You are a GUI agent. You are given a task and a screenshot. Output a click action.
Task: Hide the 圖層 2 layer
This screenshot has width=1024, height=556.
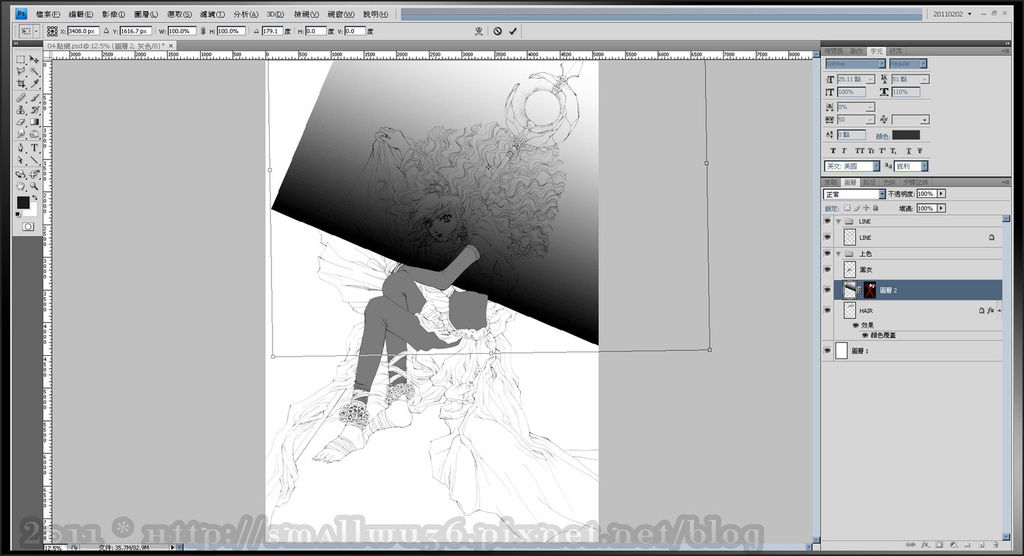coord(827,290)
